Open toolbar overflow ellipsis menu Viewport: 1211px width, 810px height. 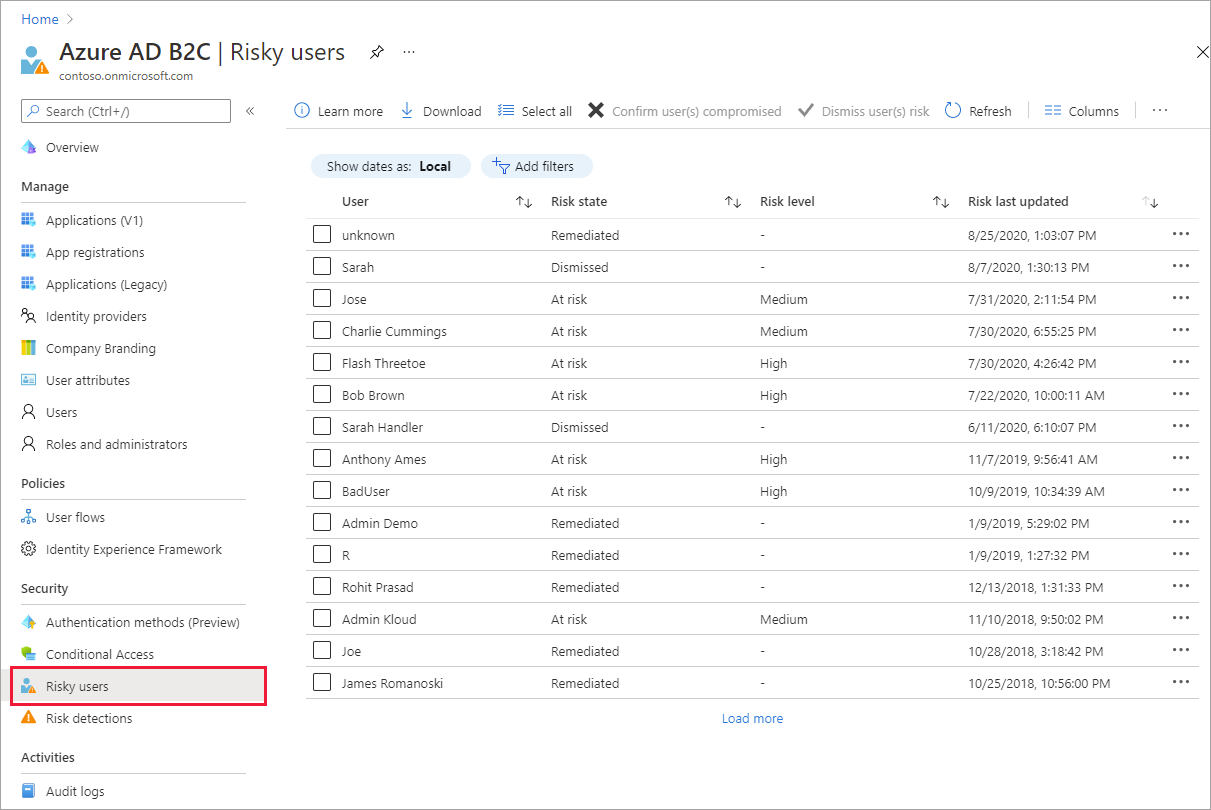[x=1160, y=111]
